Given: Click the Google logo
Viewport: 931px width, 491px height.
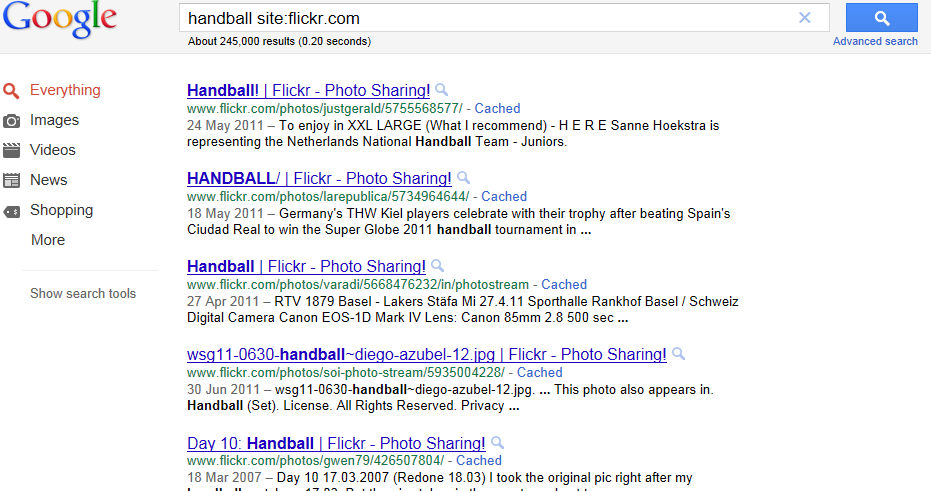Looking at the screenshot, I should click(x=60, y=19).
